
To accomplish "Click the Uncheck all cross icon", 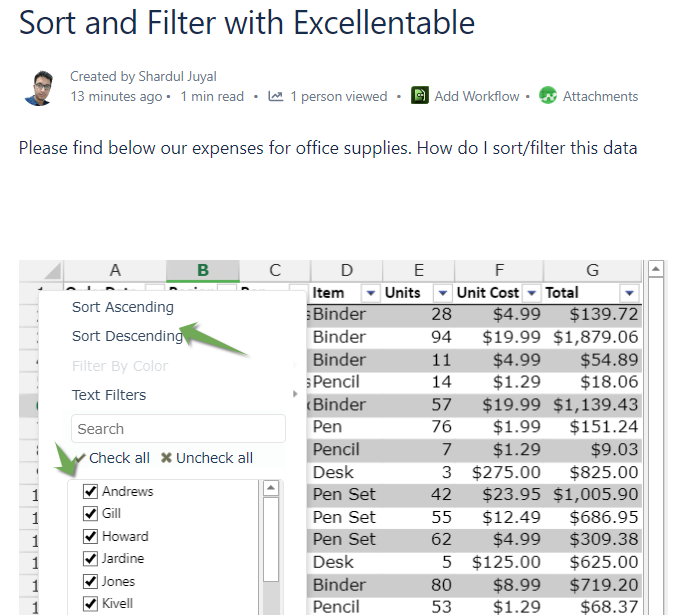I will 166,458.
